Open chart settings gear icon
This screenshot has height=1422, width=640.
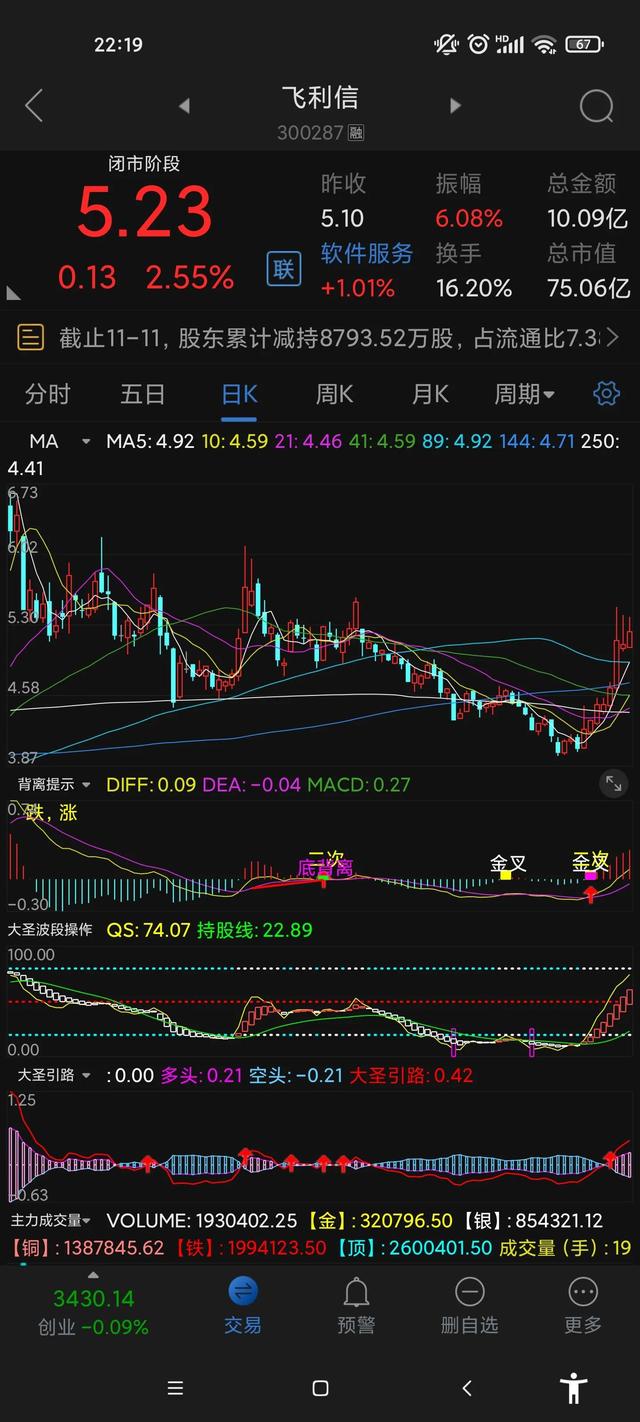click(606, 393)
